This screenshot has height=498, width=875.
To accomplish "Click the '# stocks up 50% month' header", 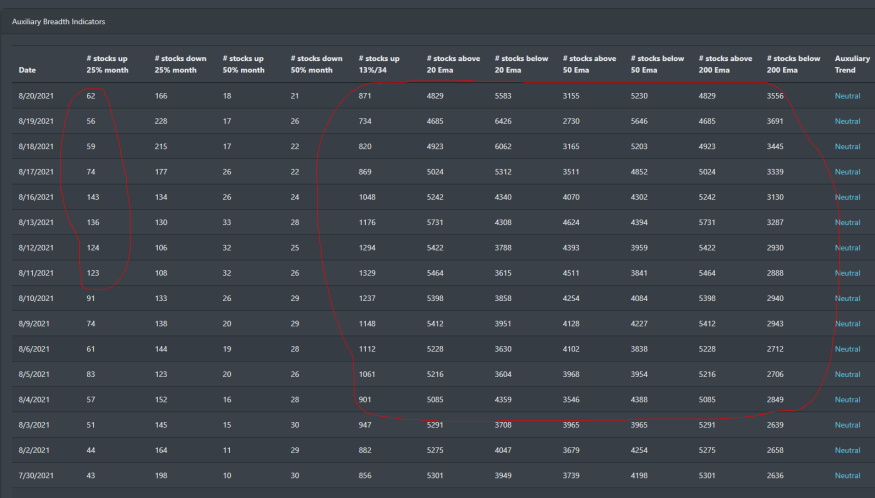I will 243,64.
